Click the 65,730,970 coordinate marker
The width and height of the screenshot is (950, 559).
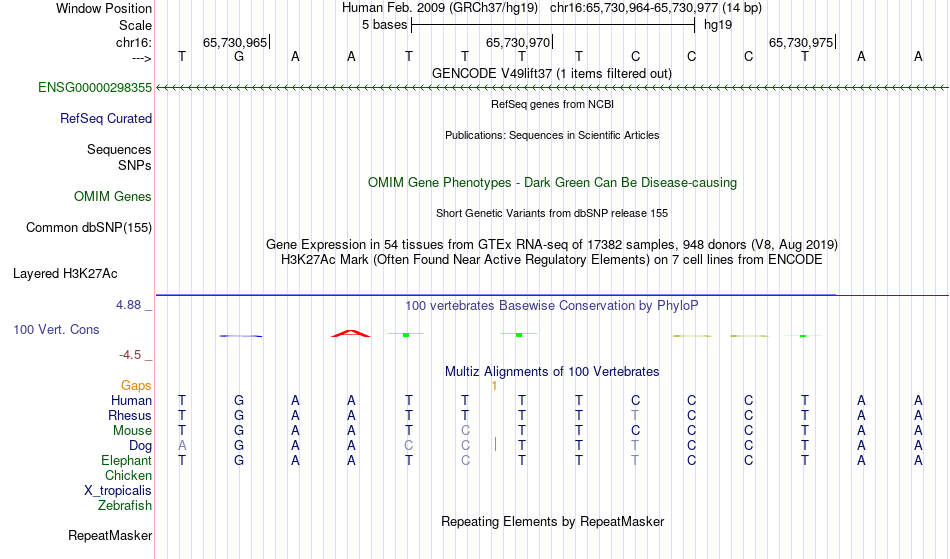tap(518, 42)
